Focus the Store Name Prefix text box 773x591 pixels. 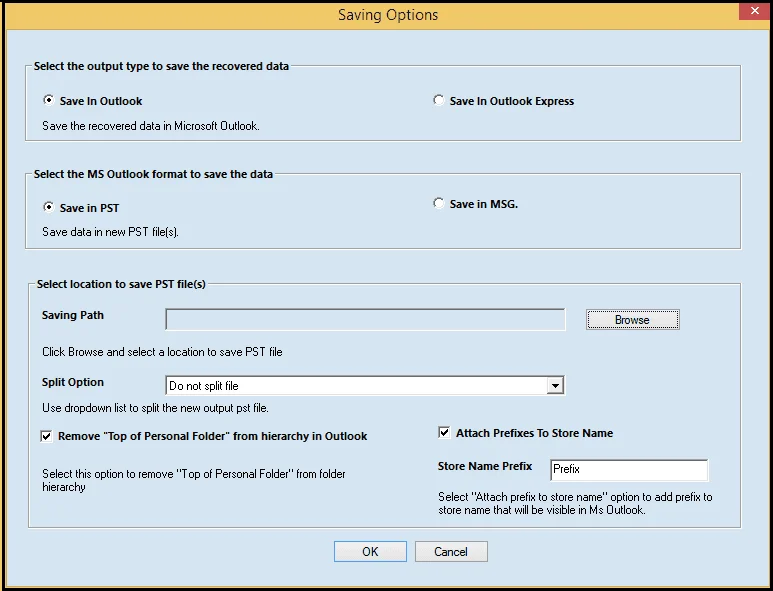point(629,470)
